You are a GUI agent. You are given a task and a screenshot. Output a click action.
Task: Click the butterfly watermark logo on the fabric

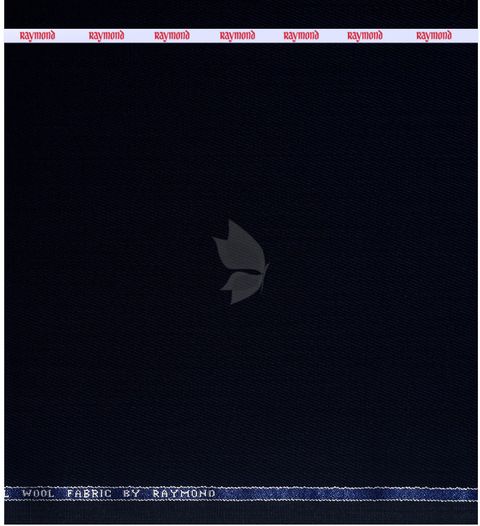click(241, 262)
